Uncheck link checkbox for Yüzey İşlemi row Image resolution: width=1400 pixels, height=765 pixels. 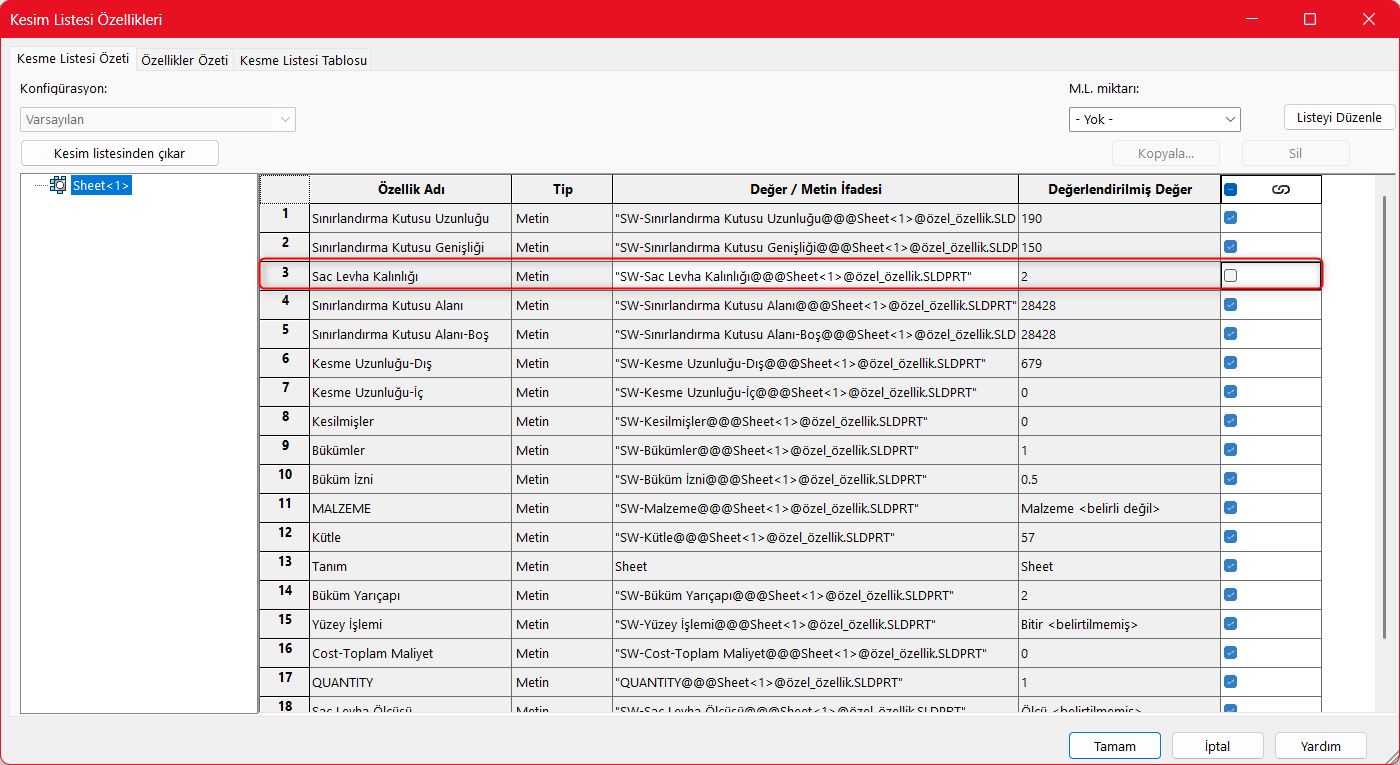click(x=1231, y=624)
